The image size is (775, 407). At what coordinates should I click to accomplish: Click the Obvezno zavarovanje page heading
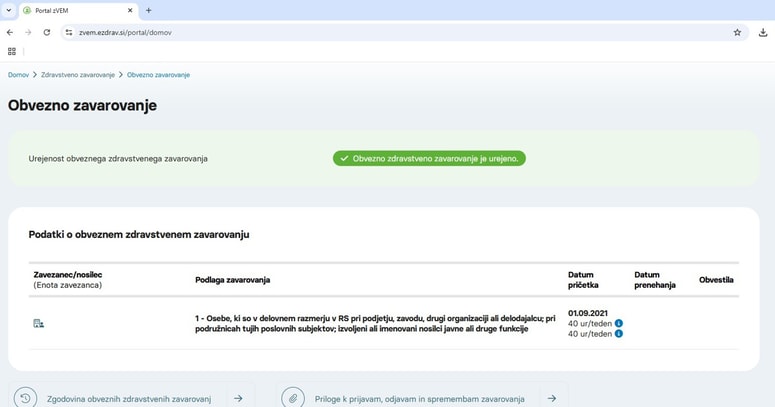click(x=82, y=105)
